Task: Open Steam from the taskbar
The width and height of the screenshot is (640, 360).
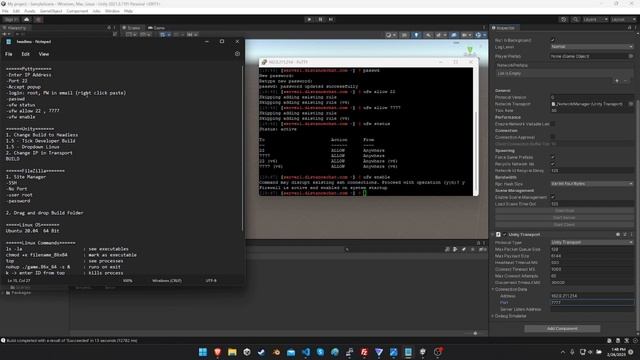Action: click(262, 352)
